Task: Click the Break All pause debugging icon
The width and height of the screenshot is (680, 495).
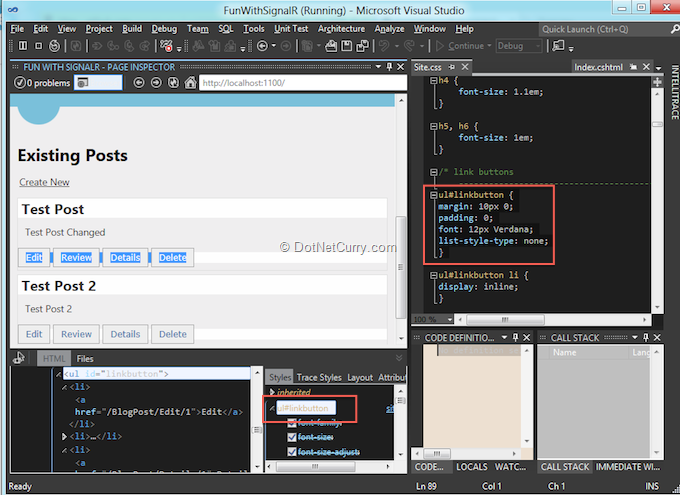Action: (x=23, y=46)
